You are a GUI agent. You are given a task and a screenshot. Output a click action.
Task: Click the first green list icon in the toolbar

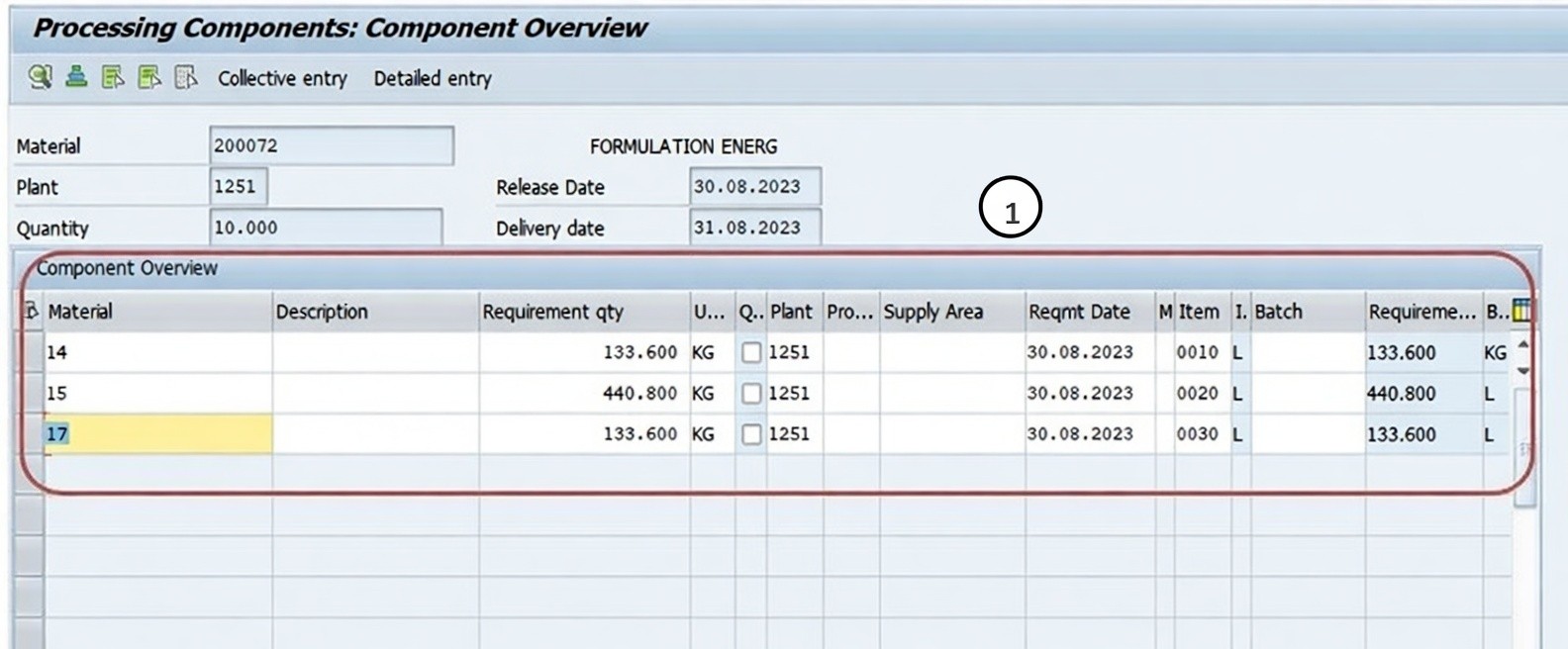[113, 77]
